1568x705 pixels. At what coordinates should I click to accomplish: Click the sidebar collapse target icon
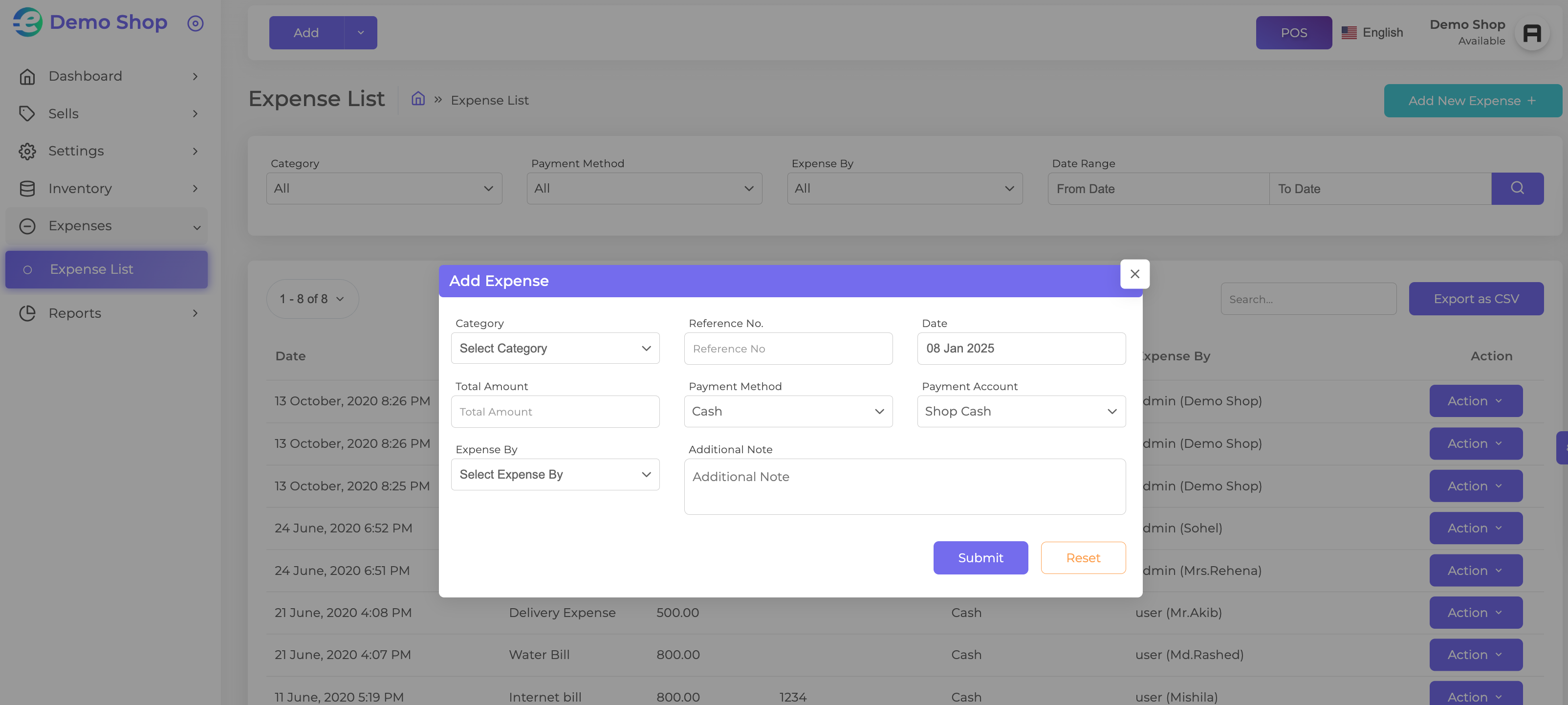pyautogui.click(x=195, y=23)
